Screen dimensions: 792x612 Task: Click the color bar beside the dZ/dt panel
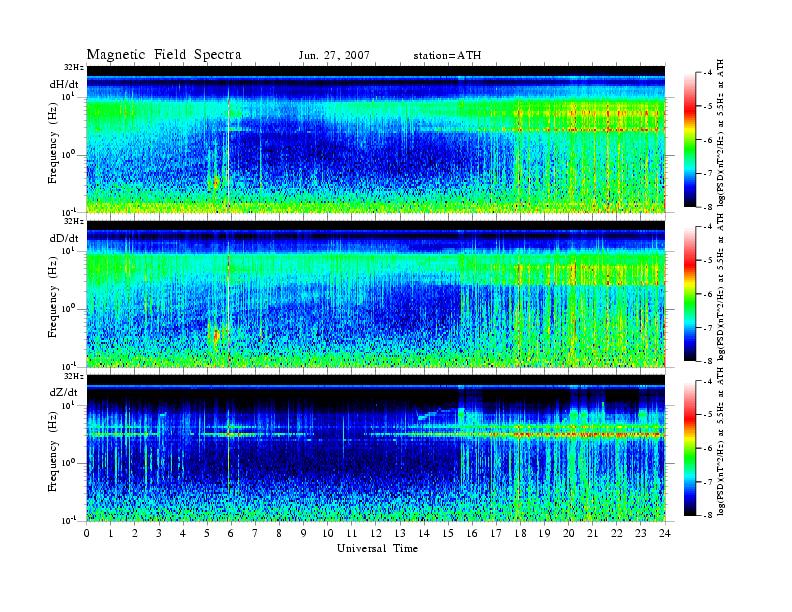click(x=689, y=448)
